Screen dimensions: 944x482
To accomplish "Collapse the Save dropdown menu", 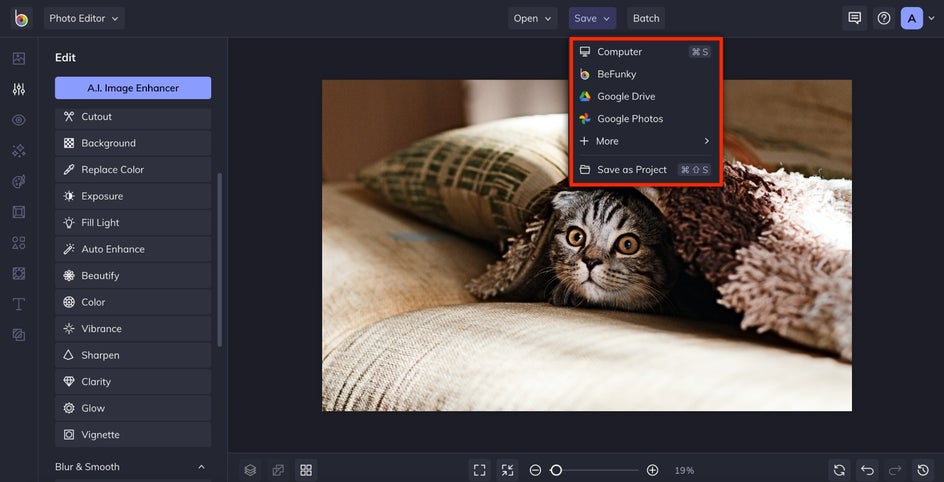I will click(592, 18).
